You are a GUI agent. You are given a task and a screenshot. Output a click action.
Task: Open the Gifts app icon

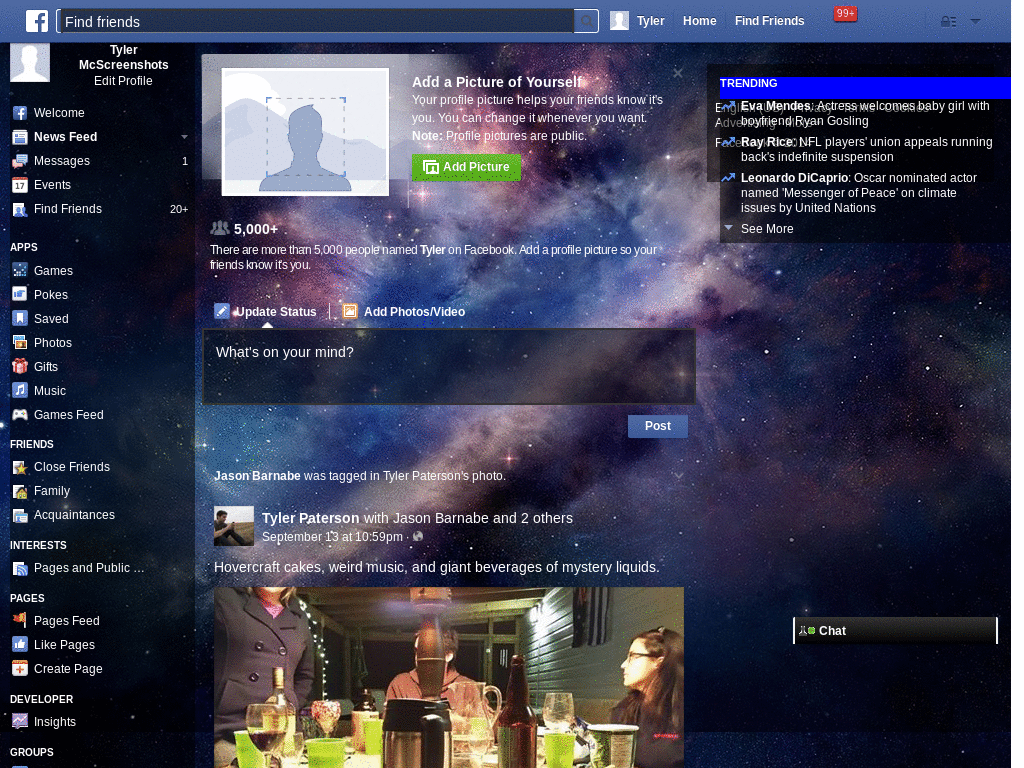click(x=20, y=366)
